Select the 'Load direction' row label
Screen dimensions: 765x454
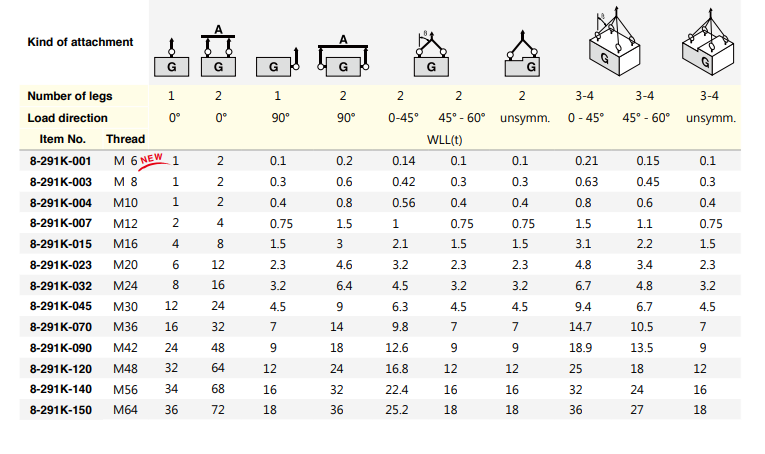pos(67,118)
